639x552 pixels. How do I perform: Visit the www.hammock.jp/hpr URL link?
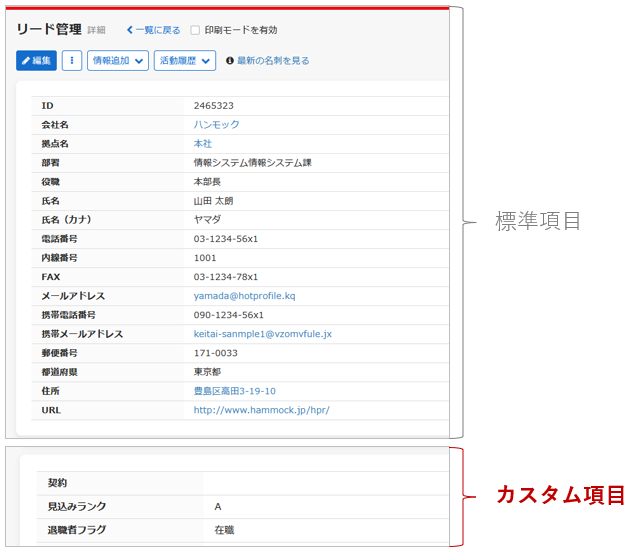tap(261, 410)
